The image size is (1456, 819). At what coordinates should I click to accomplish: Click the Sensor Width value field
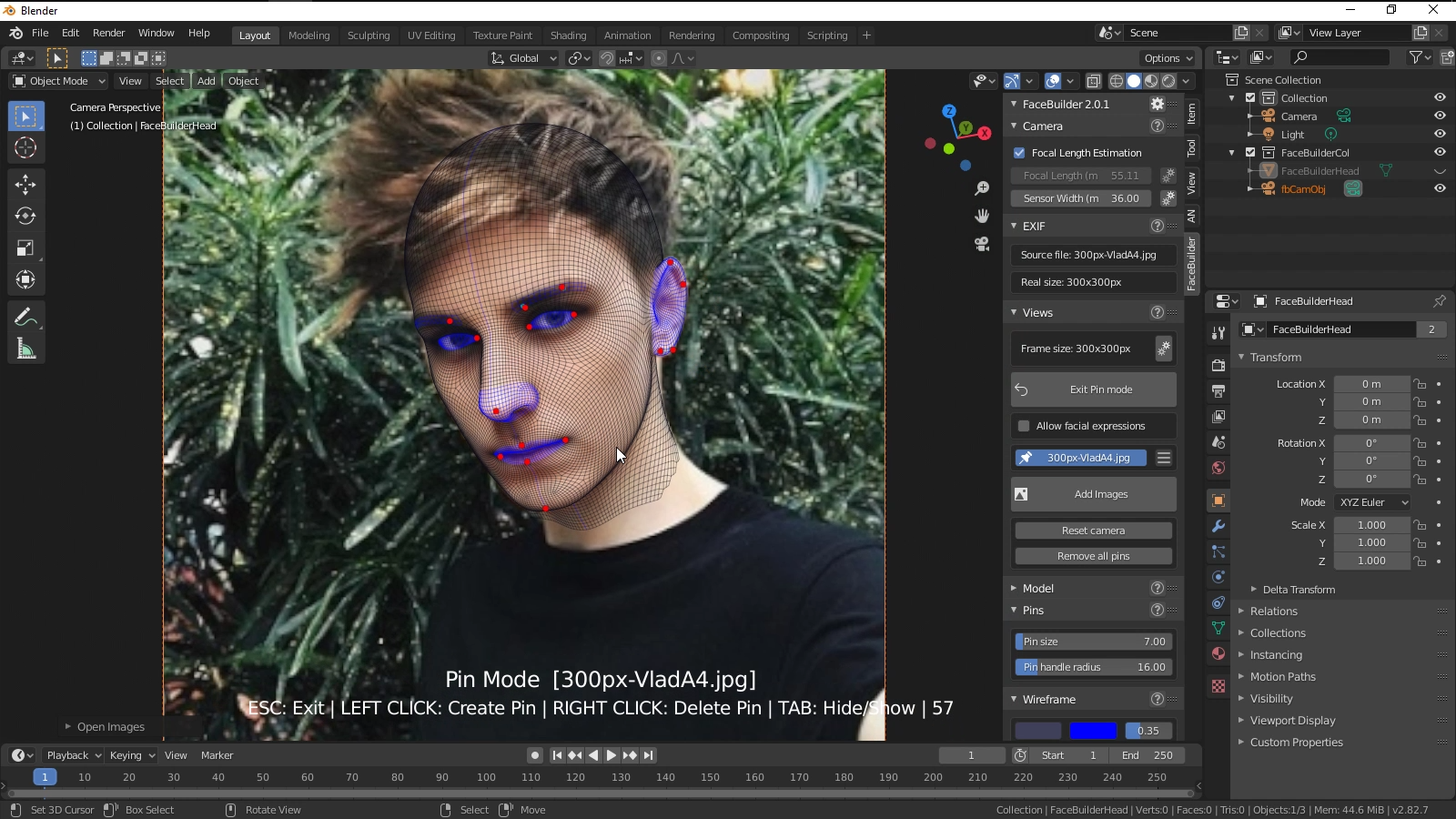(1081, 198)
